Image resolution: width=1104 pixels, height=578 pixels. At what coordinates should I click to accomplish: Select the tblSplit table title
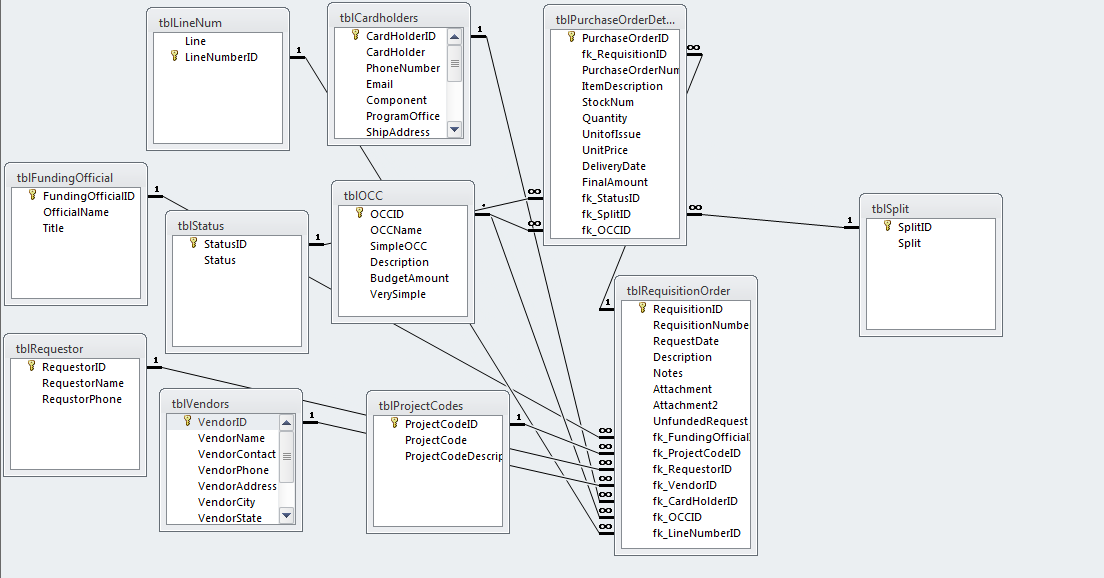tap(890, 209)
